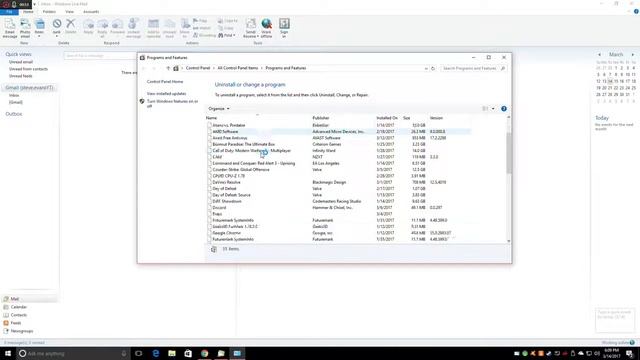The height and width of the screenshot is (360, 640).
Task: Open Task View from the taskbar
Action: tap(139, 353)
